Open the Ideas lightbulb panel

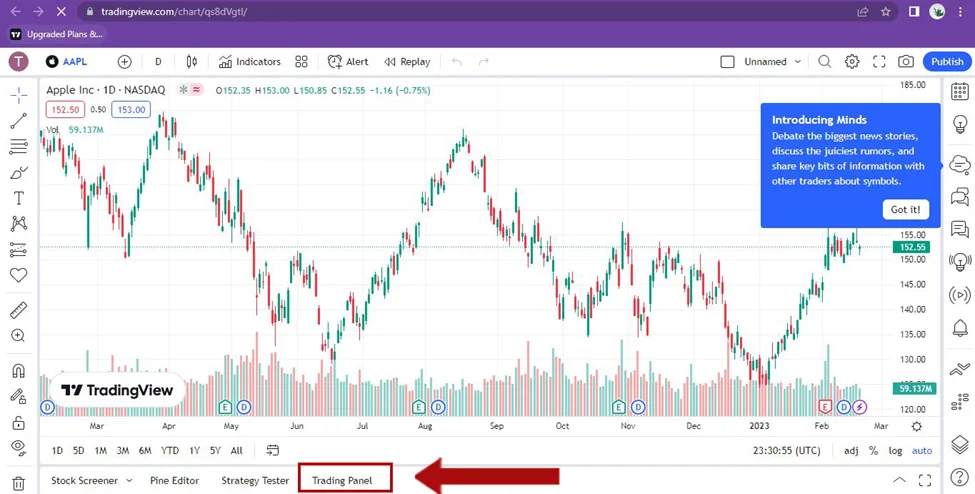tap(960, 124)
